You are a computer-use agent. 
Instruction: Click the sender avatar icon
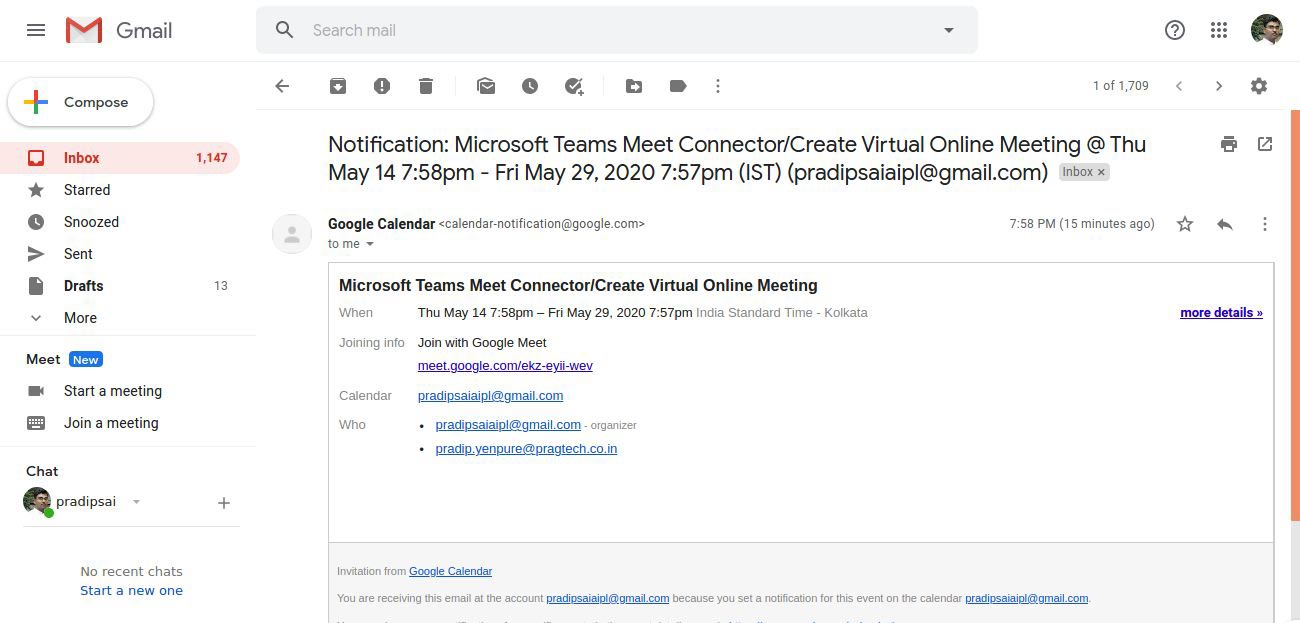tap(292, 234)
